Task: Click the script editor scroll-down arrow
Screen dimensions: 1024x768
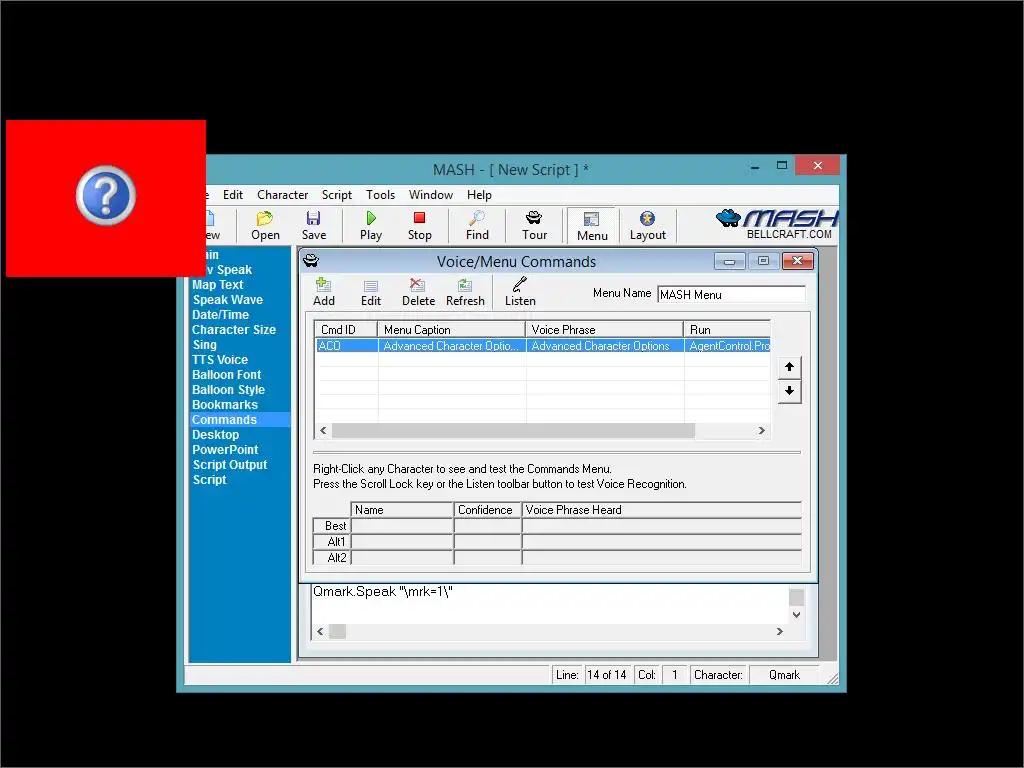Action: coord(796,615)
